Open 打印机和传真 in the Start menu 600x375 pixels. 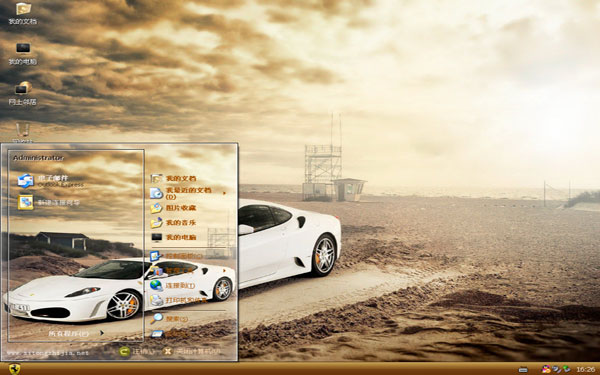coord(178,300)
